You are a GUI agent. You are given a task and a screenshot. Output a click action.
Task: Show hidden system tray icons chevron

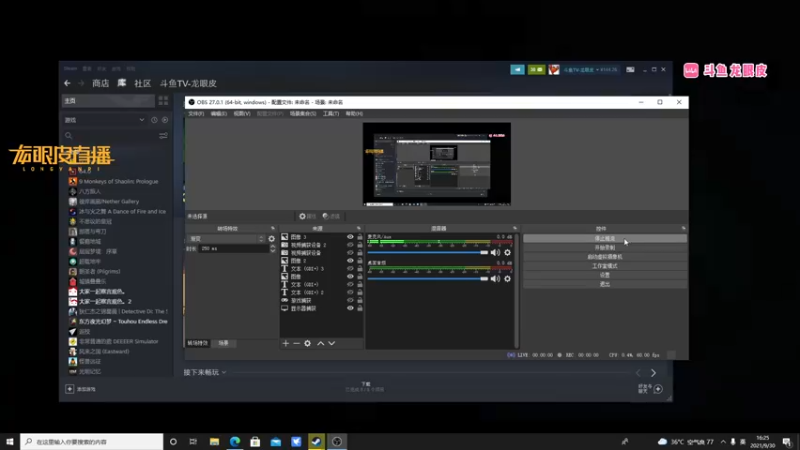tap(723, 441)
